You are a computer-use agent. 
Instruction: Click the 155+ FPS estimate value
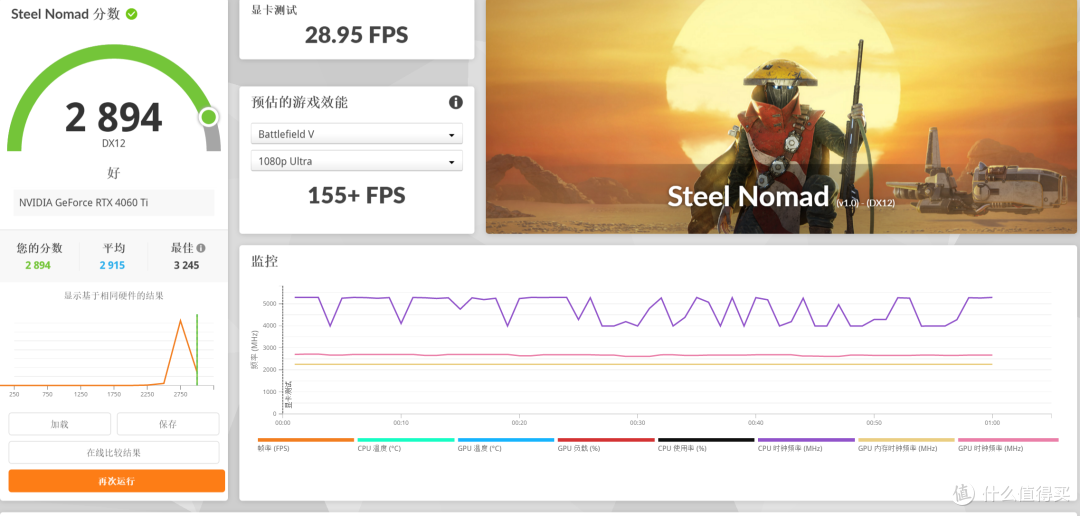(357, 196)
